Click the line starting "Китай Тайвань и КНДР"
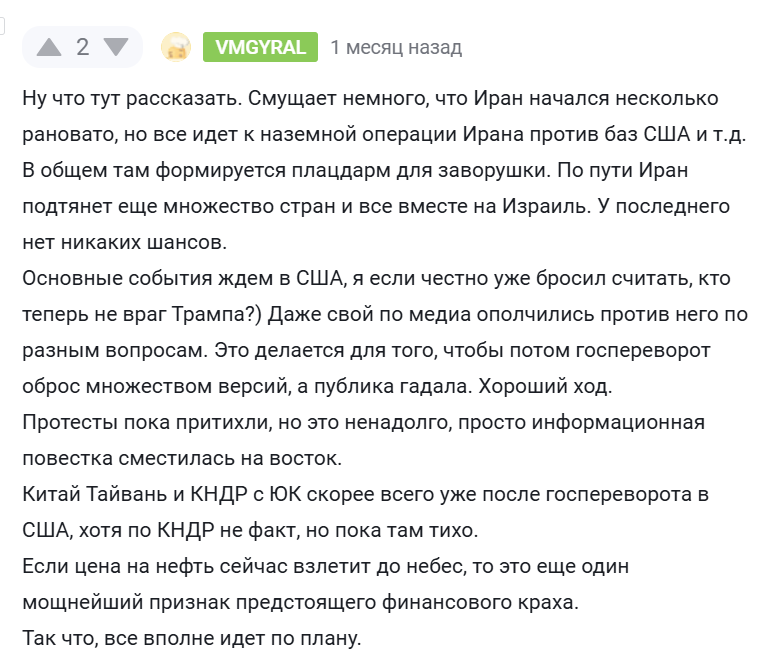The image size is (779, 661). 366,495
